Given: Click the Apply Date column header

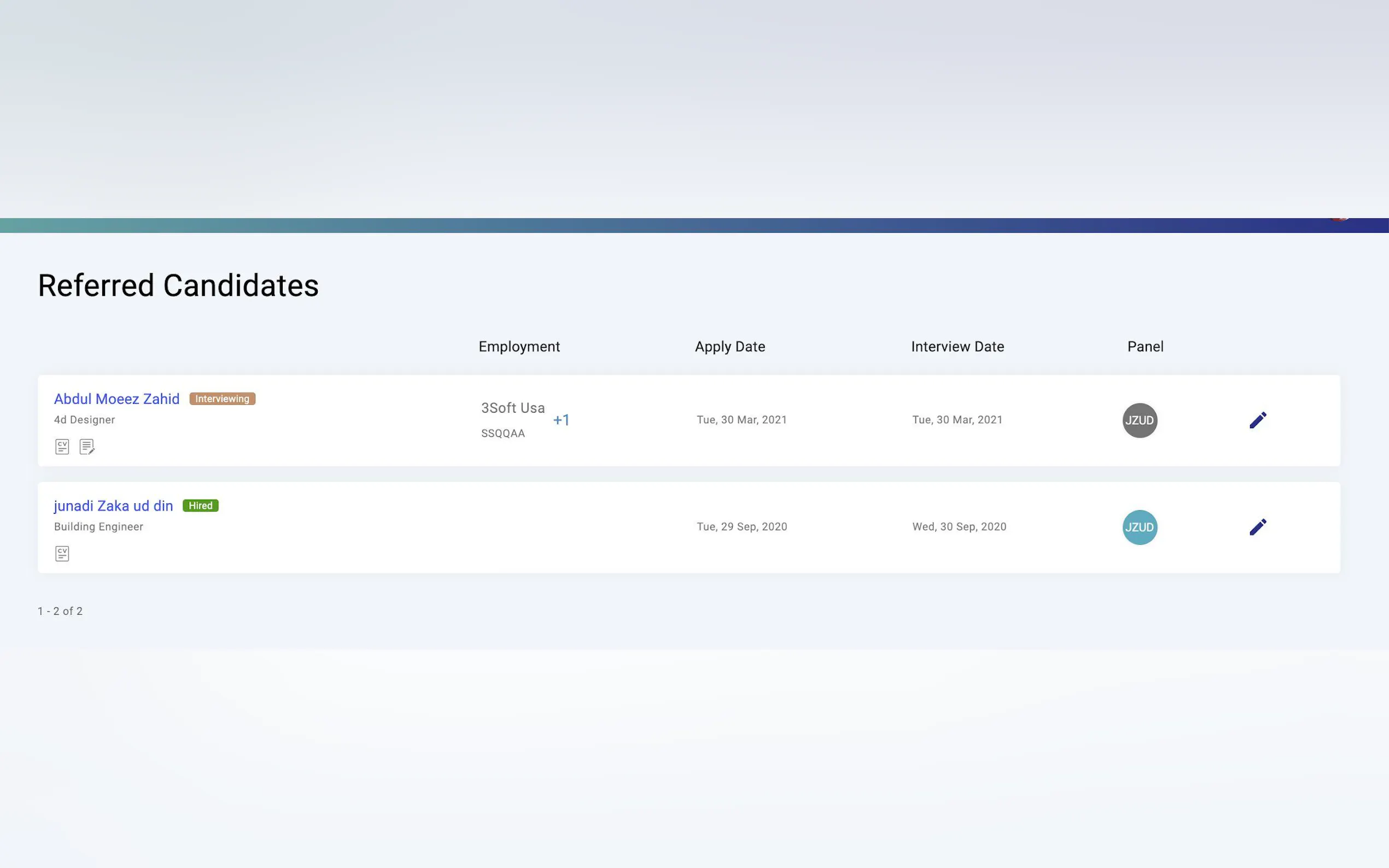Looking at the screenshot, I should tap(730, 347).
